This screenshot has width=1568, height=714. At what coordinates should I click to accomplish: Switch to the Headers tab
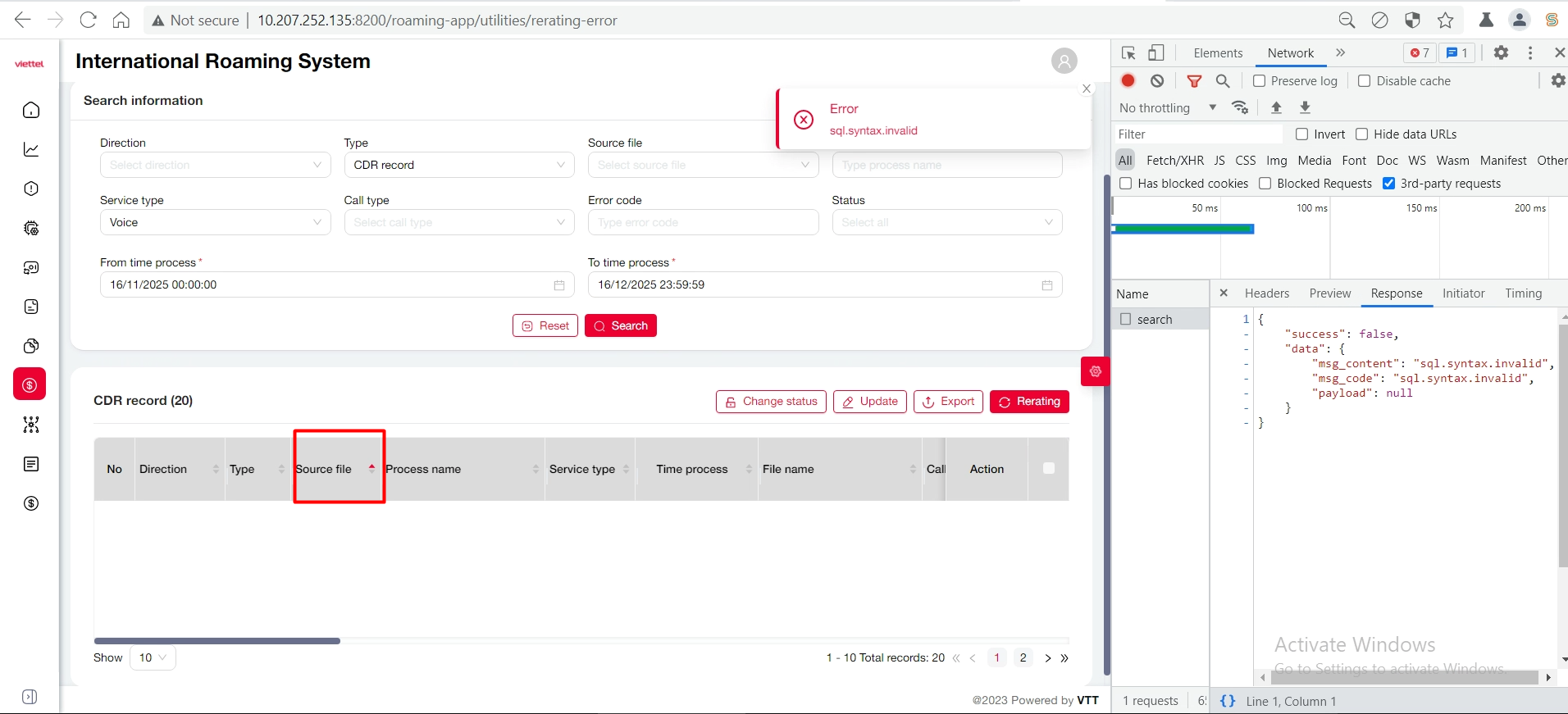[1266, 293]
